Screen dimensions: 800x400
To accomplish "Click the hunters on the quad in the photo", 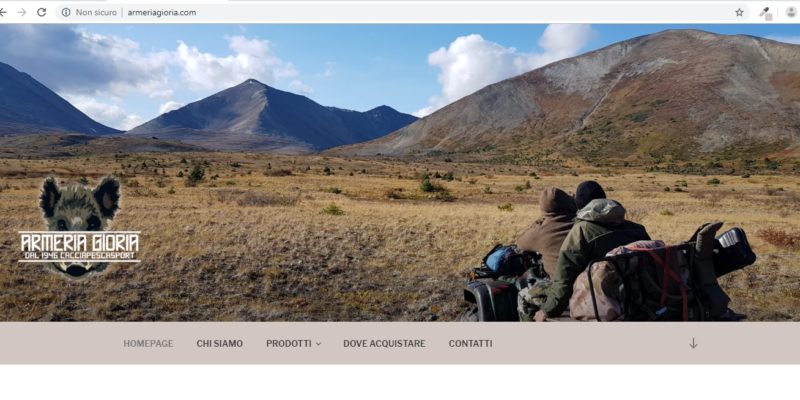I will click(607, 253).
